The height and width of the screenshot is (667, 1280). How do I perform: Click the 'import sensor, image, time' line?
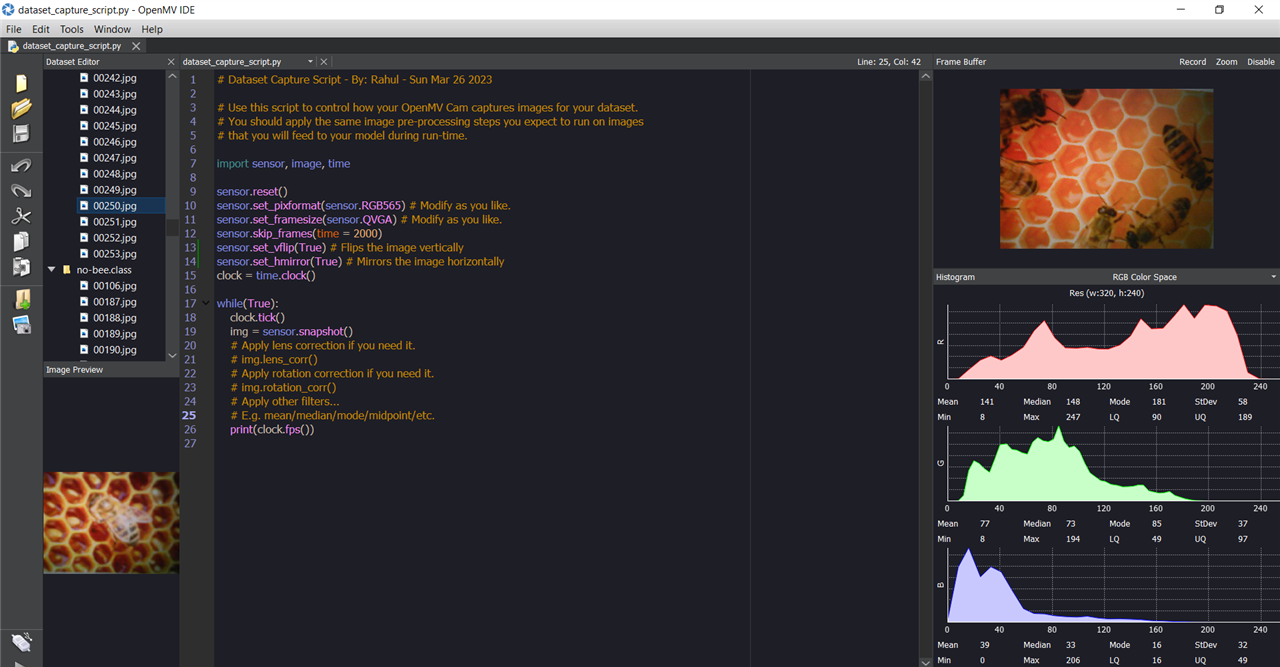point(283,163)
